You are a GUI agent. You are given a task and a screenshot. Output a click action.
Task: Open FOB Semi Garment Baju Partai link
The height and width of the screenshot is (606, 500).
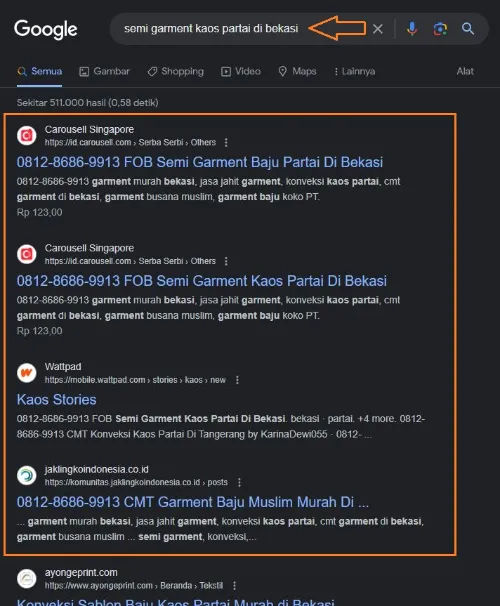click(x=200, y=162)
